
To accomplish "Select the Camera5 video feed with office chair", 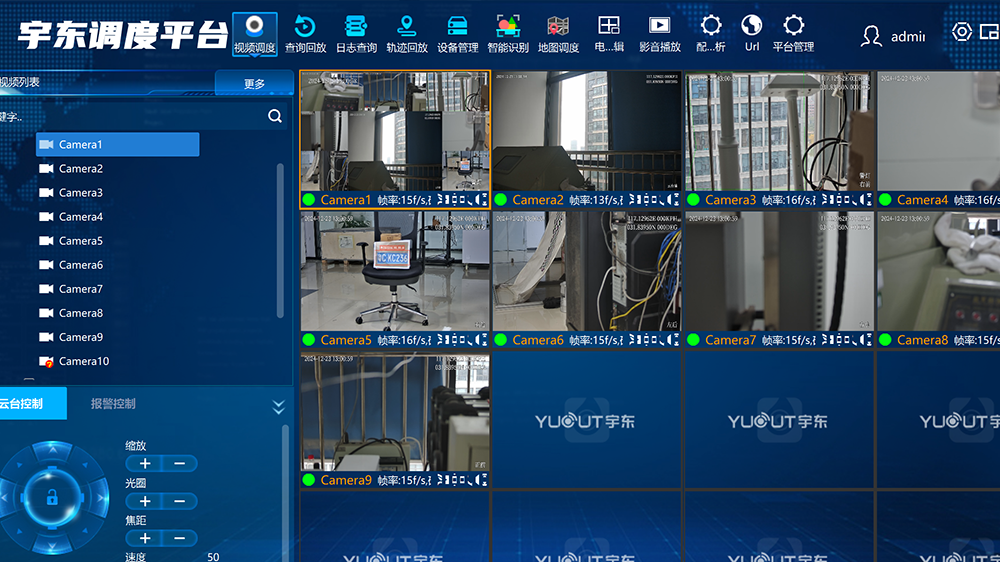I will click(395, 270).
